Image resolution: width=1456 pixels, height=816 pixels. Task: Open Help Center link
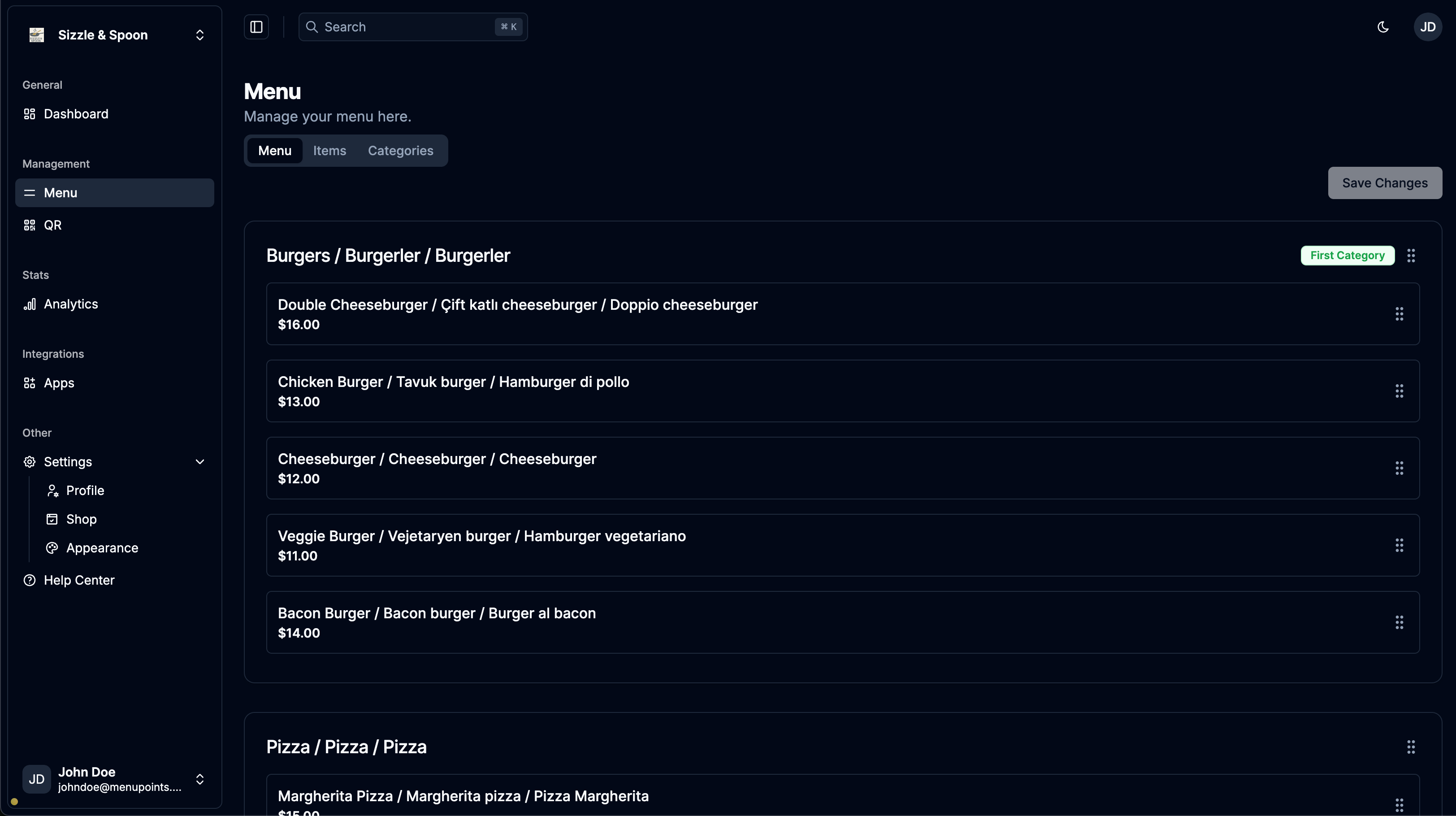(x=78, y=580)
